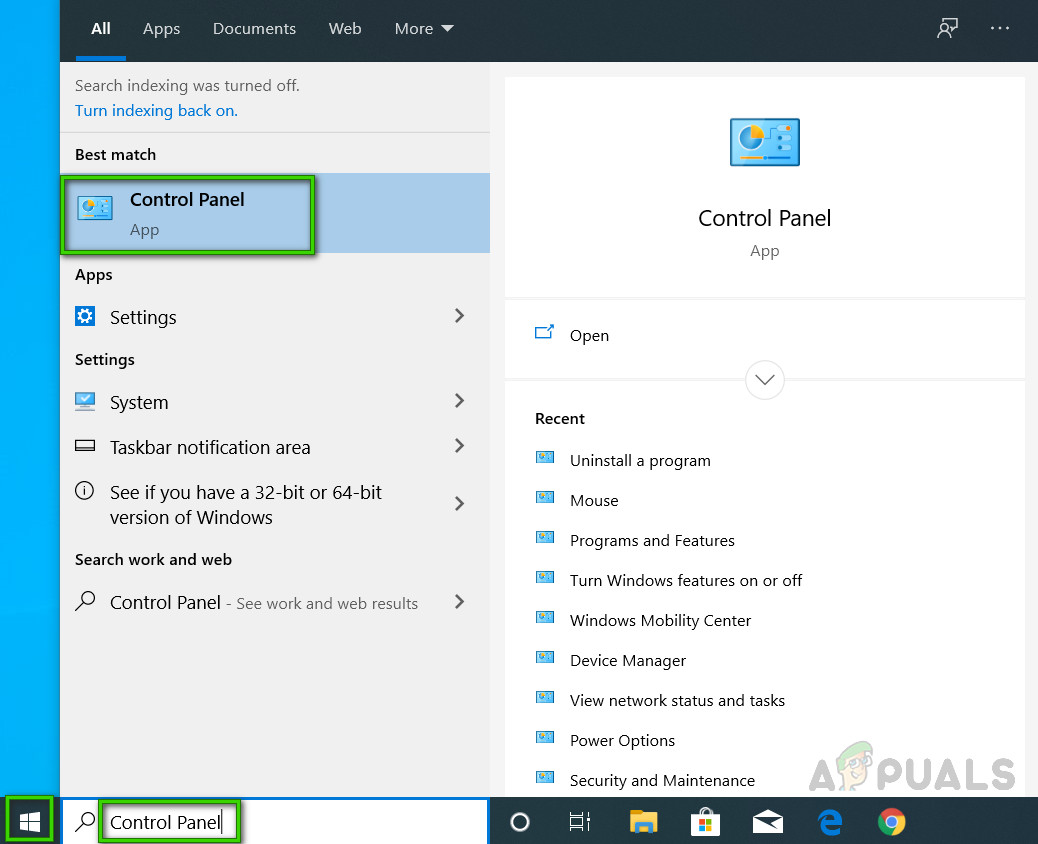Click the icon beside Device Manager

(x=545, y=657)
